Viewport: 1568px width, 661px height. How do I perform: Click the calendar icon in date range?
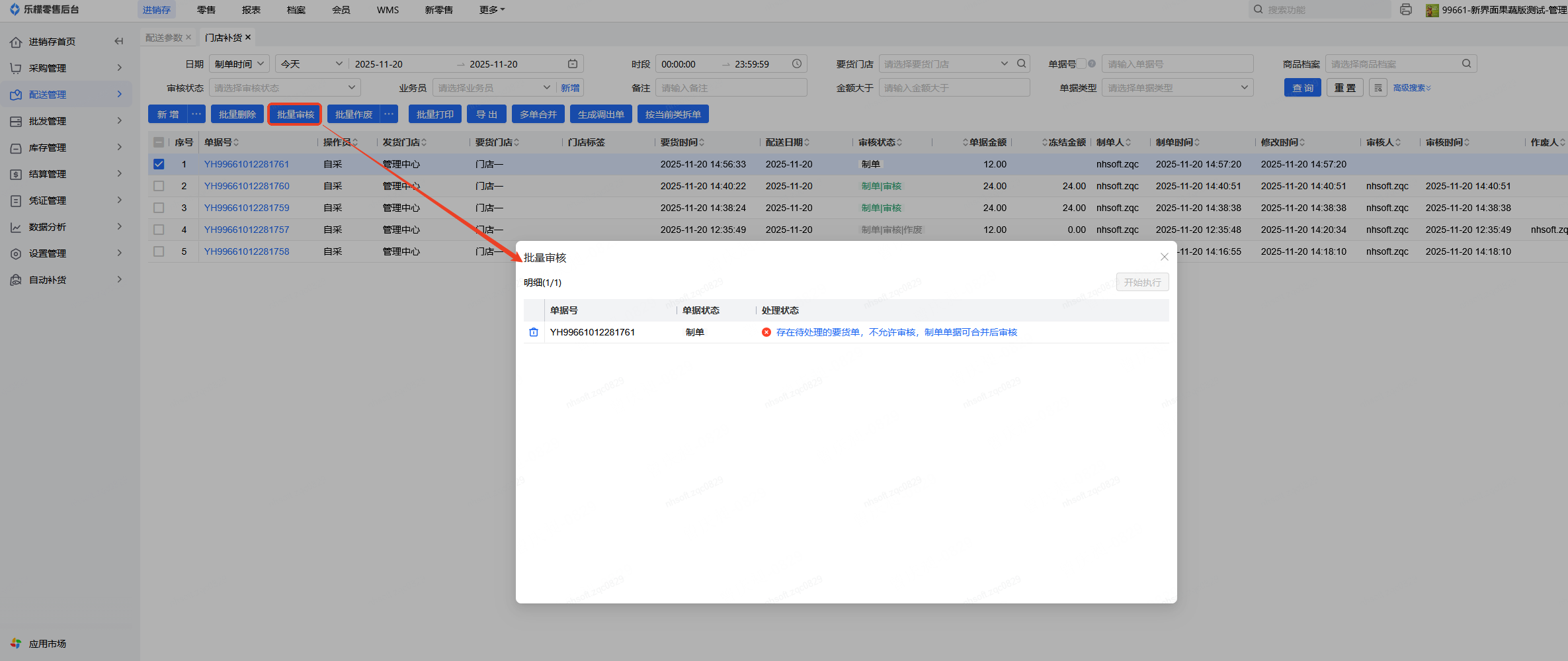[x=573, y=64]
